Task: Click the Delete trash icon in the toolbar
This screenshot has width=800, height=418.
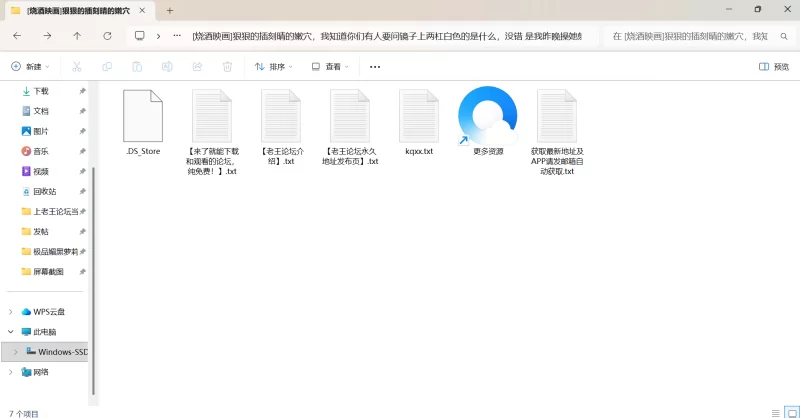Action: click(x=227, y=67)
